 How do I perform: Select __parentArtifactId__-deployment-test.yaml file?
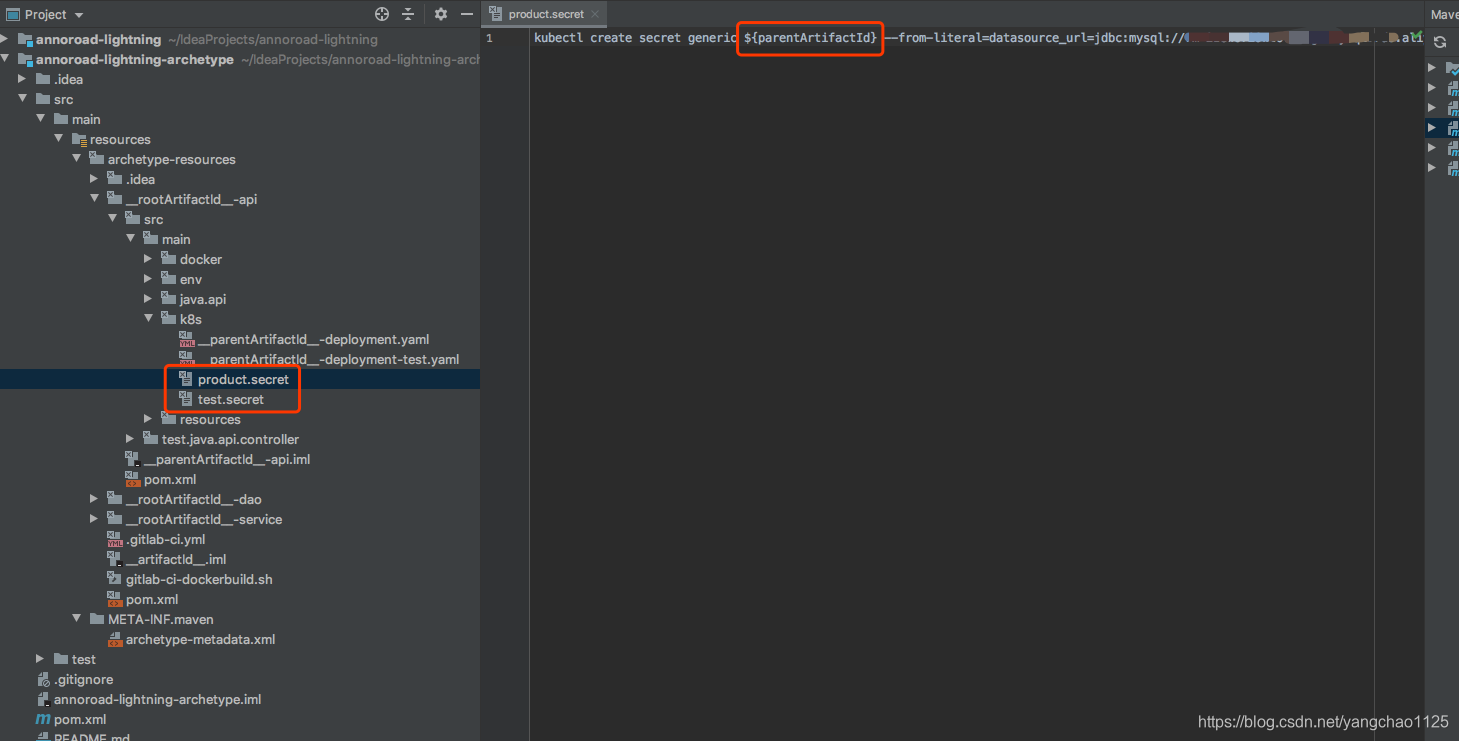(328, 359)
